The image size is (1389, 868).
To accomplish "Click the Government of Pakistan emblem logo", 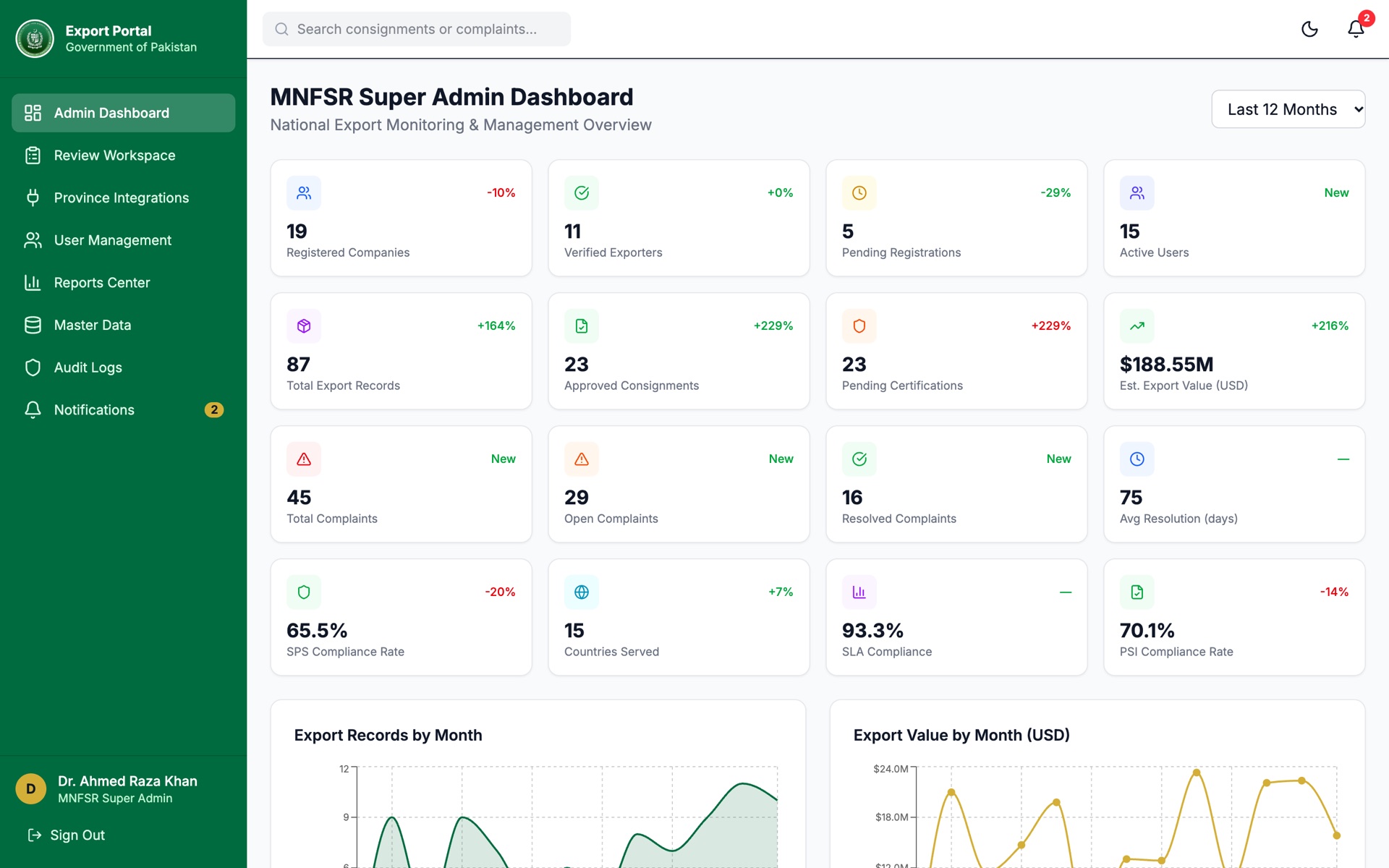I will pos(35,38).
